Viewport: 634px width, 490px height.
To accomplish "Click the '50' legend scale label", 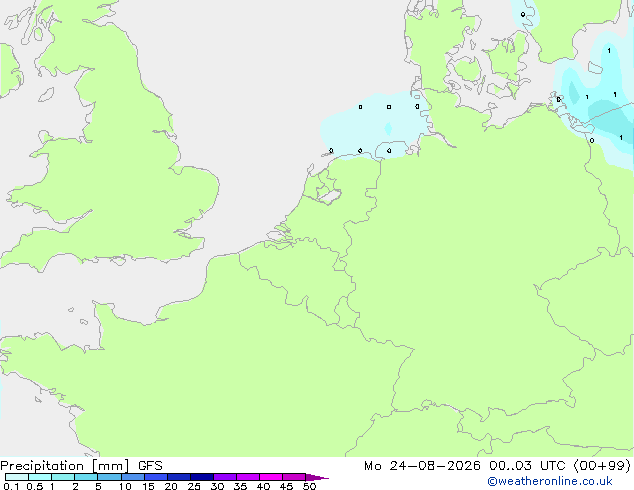I will point(309,486).
